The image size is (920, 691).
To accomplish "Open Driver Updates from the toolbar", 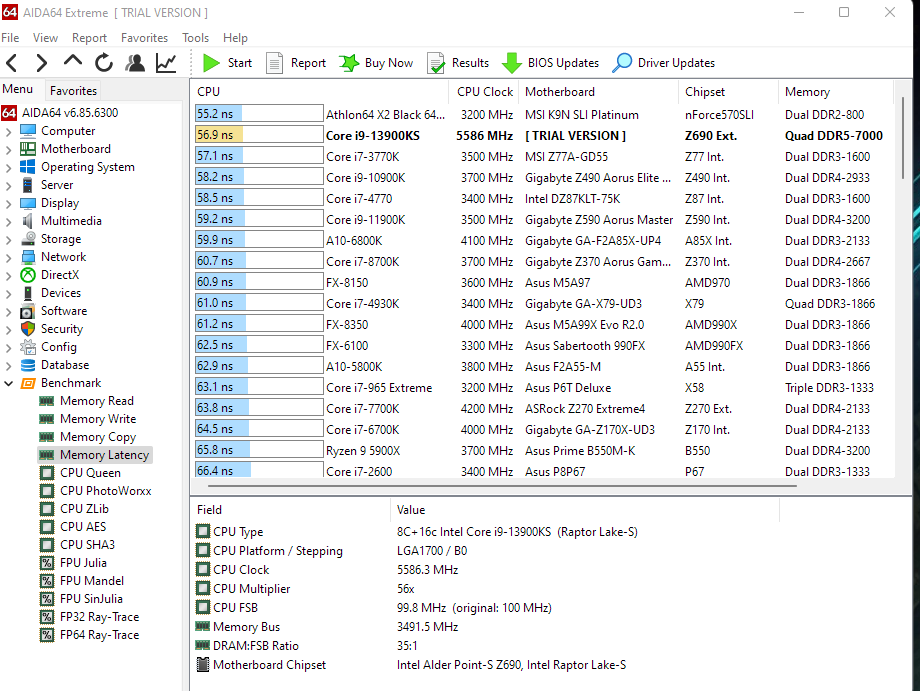I will click(665, 63).
